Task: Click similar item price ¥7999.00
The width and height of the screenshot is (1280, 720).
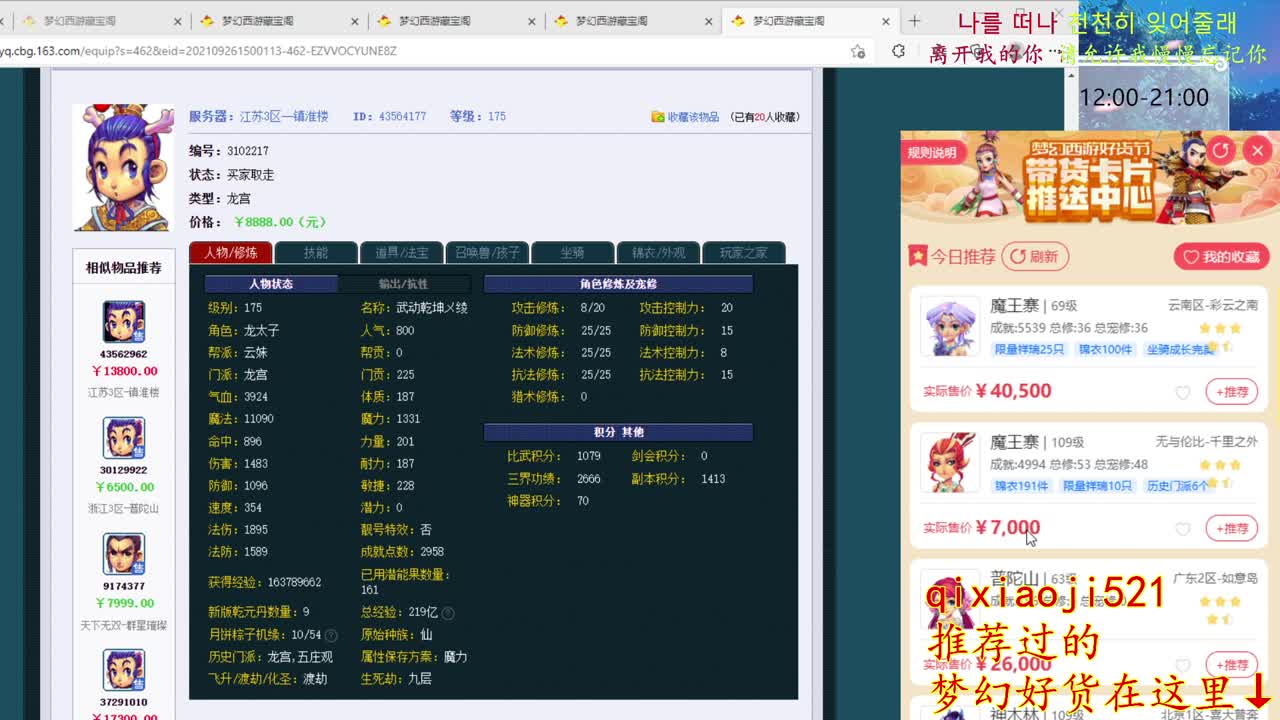Action: tap(124, 603)
